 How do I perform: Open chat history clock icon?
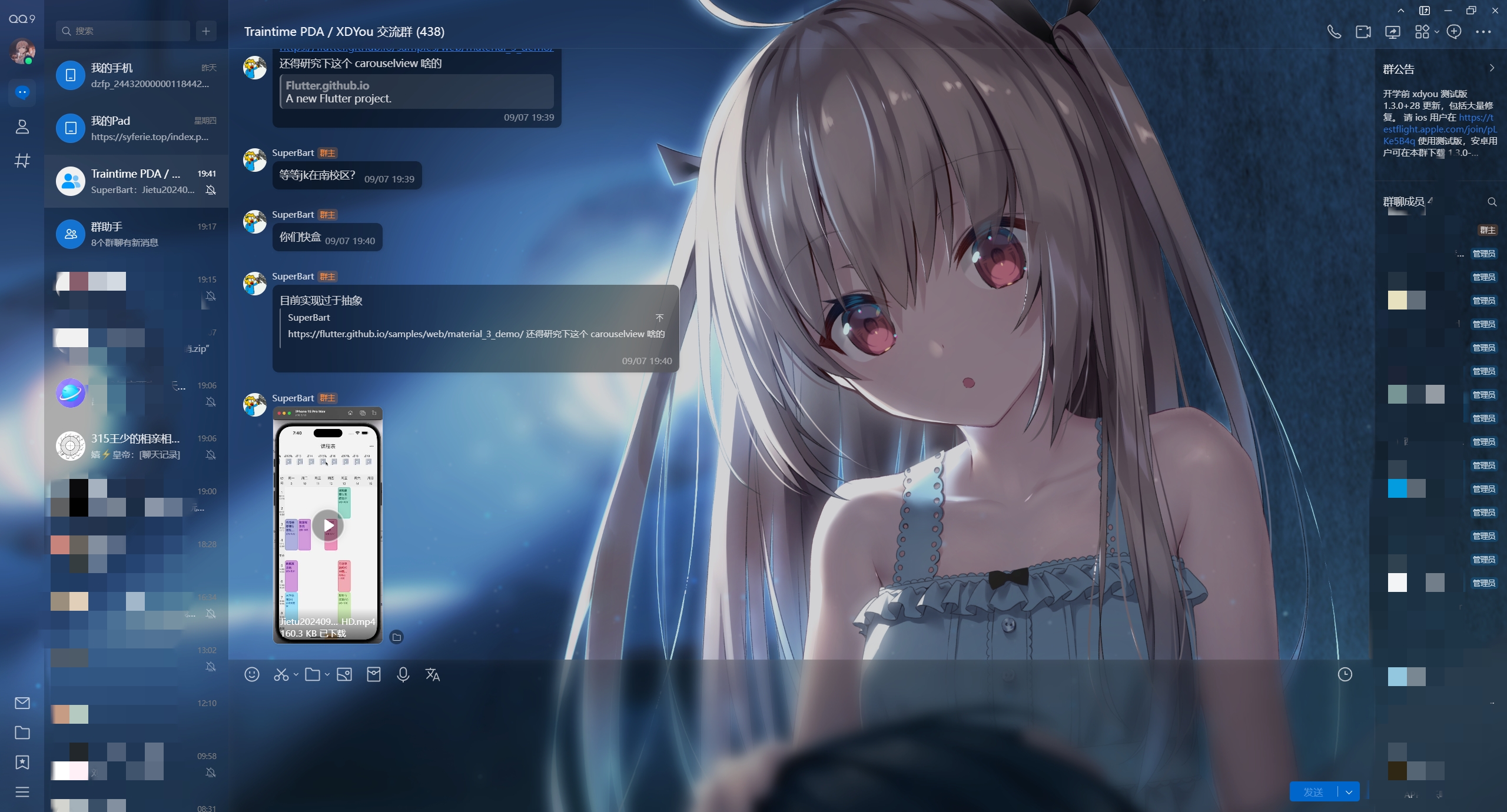coord(1345,674)
